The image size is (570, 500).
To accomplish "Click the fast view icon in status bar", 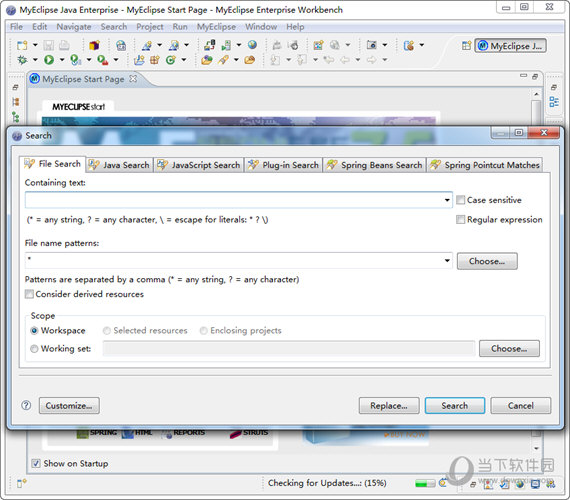I will tap(22, 483).
